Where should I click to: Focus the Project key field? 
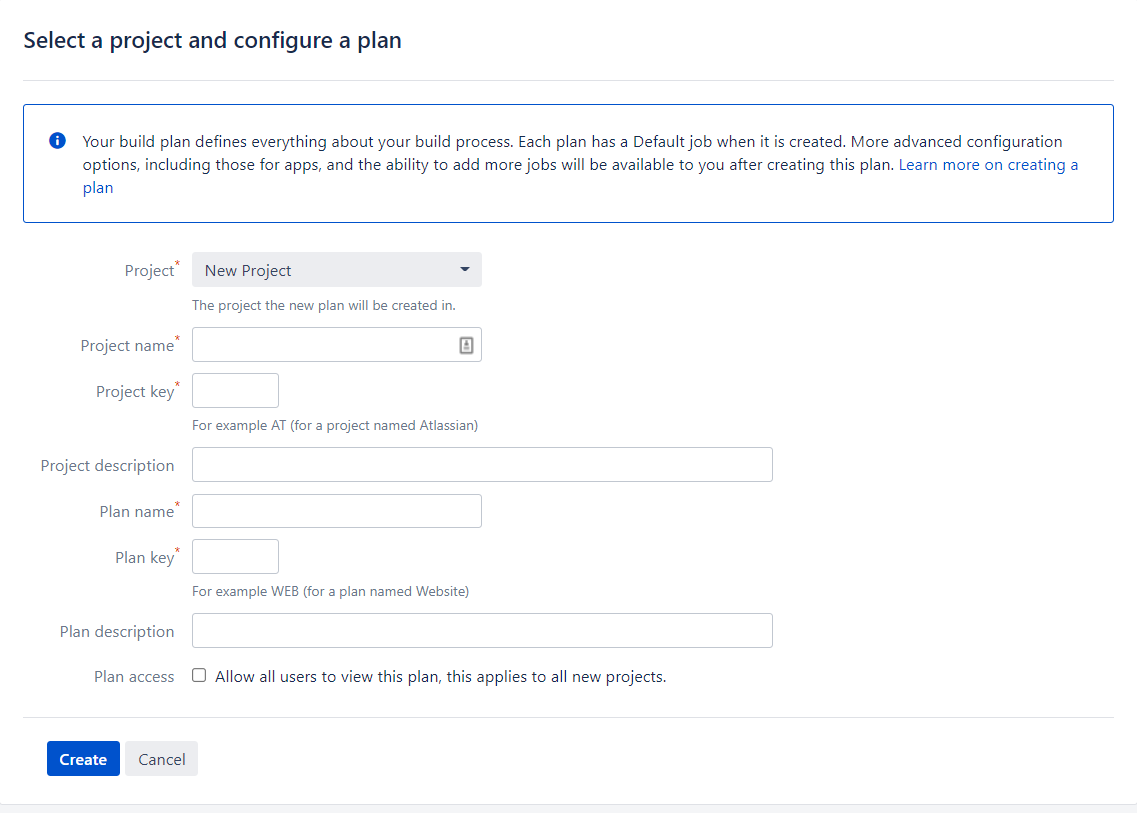pos(235,391)
